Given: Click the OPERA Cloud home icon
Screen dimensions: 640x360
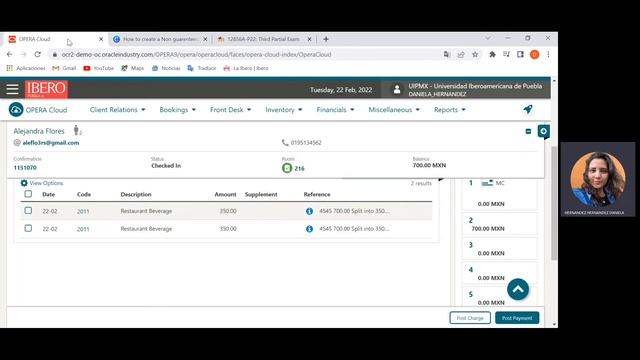Looking at the screenshot, I should coord(16,109).
